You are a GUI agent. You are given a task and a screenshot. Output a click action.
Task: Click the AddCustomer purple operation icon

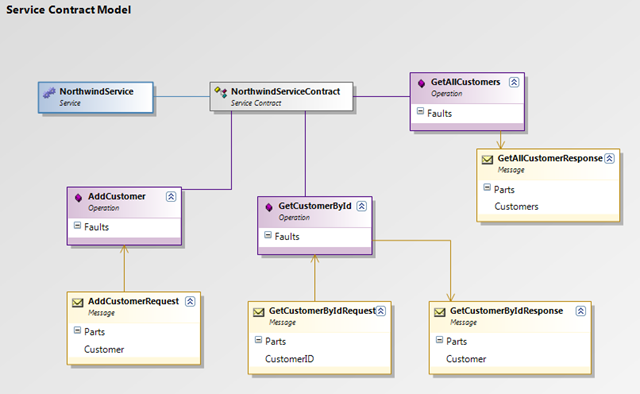click(78, 198)
